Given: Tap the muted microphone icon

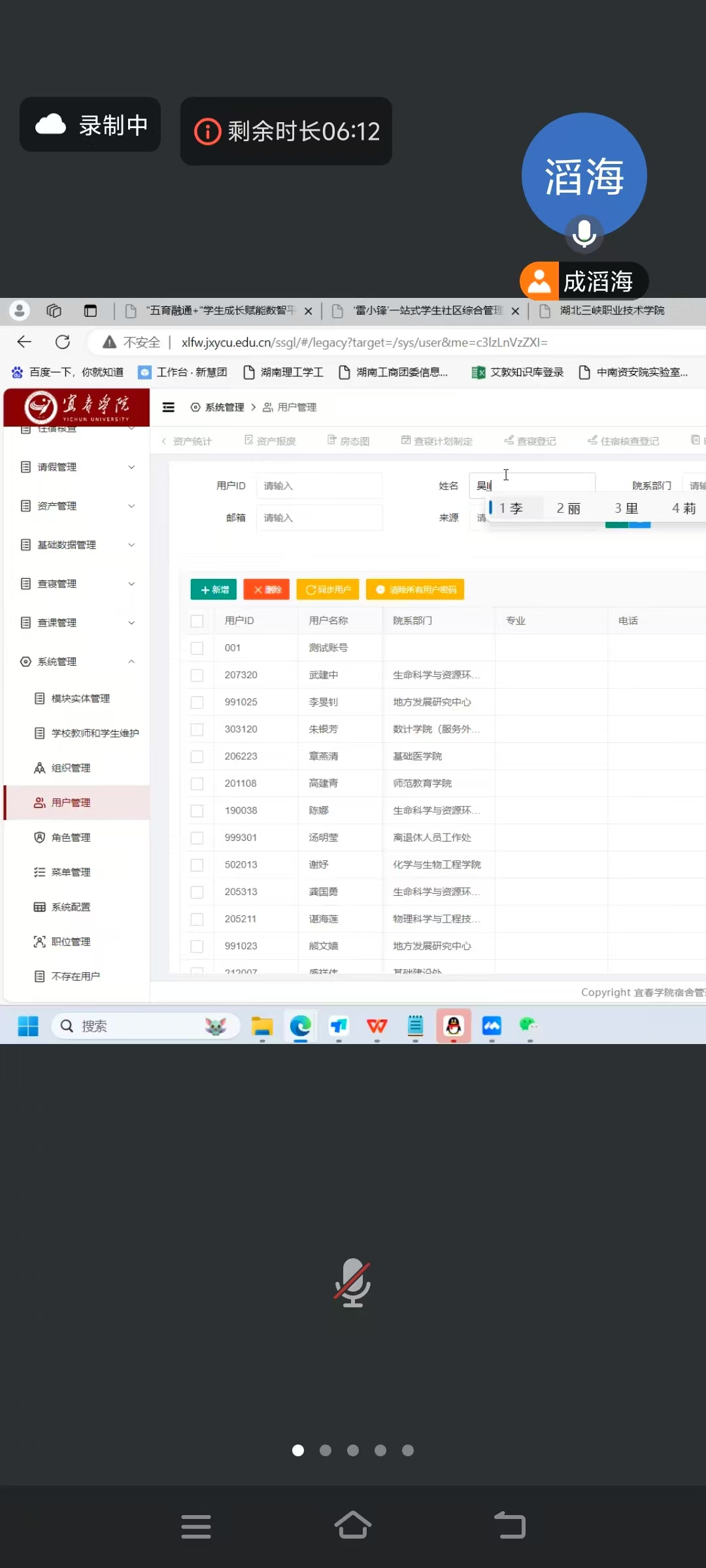Looking at the screenshot, I should coord(352,1282).
